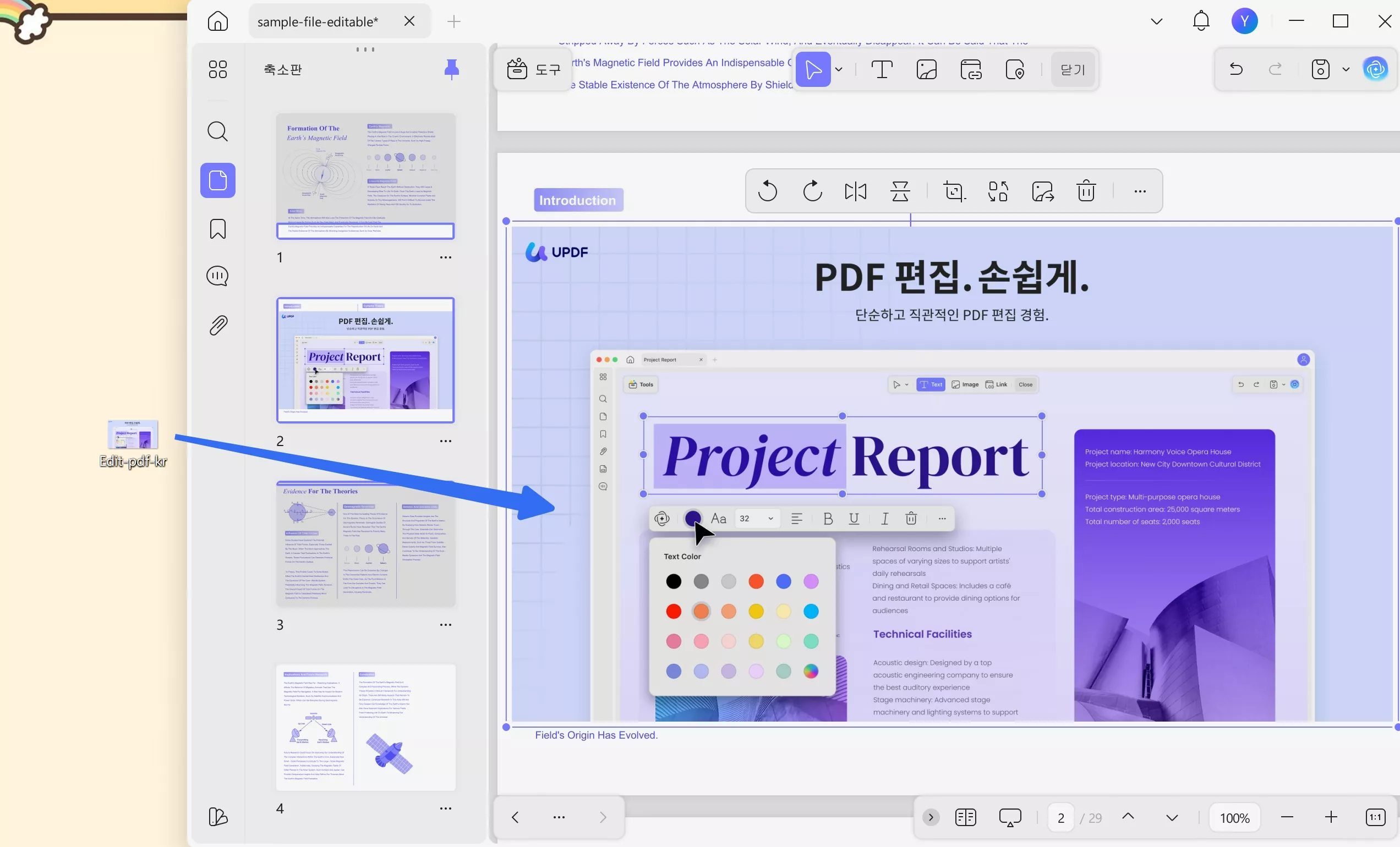The image size is (1400, 847).
Task: Open the search panel in sidebar
Action: [x=217, y=131]
